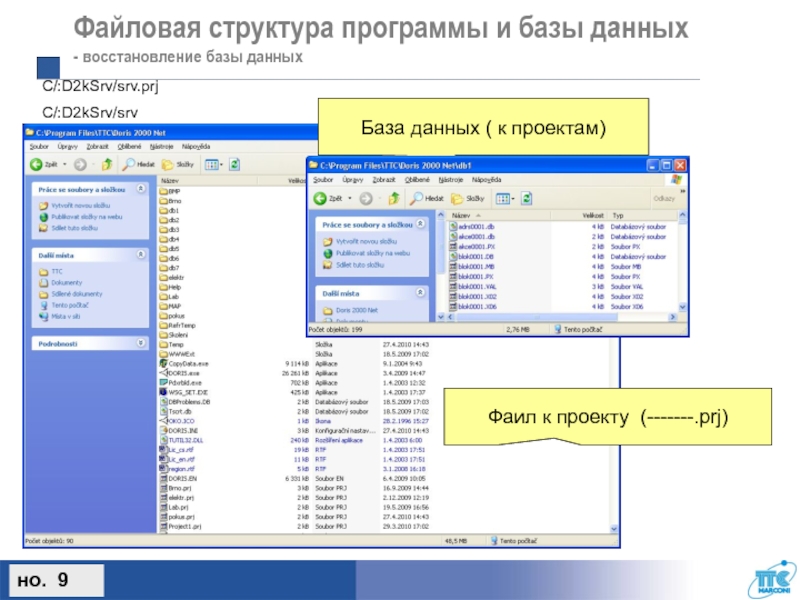Viewport: 800px width, 600px height.
Task: Select the Tsort.db file icon
Action: 163,411
